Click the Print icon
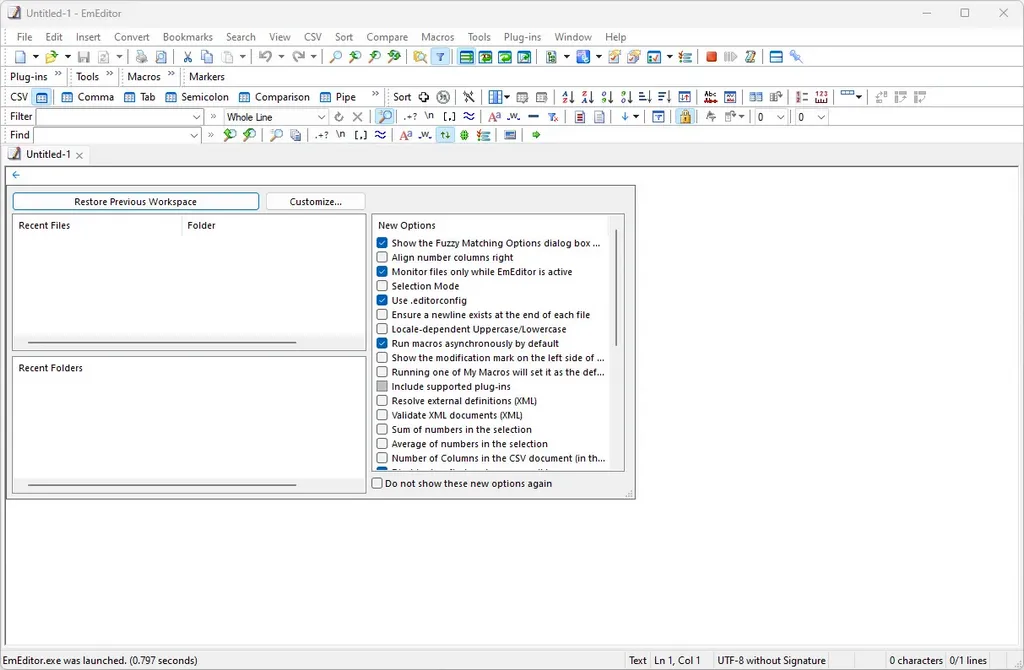1024x670 pixels. pyautogui.click(x=141, y=57)
